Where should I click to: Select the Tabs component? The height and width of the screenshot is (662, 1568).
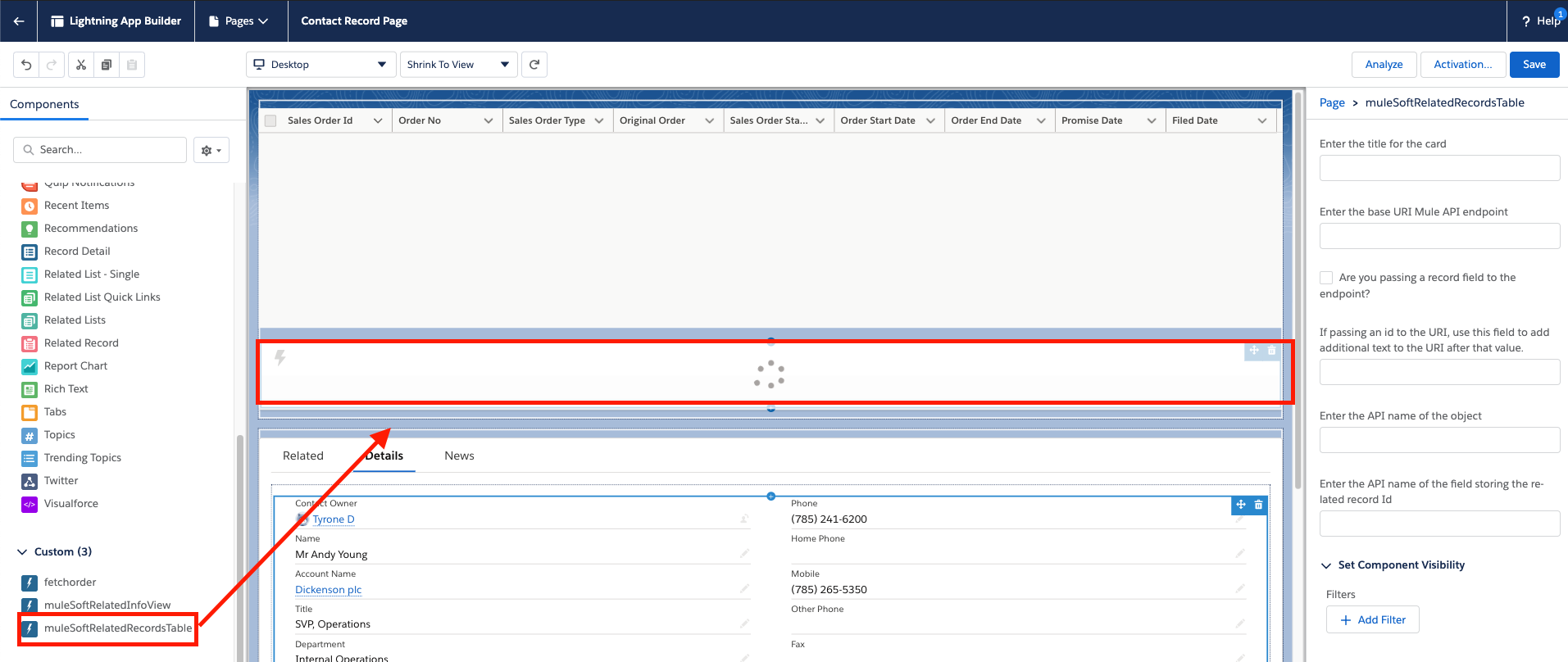point(55,412)
